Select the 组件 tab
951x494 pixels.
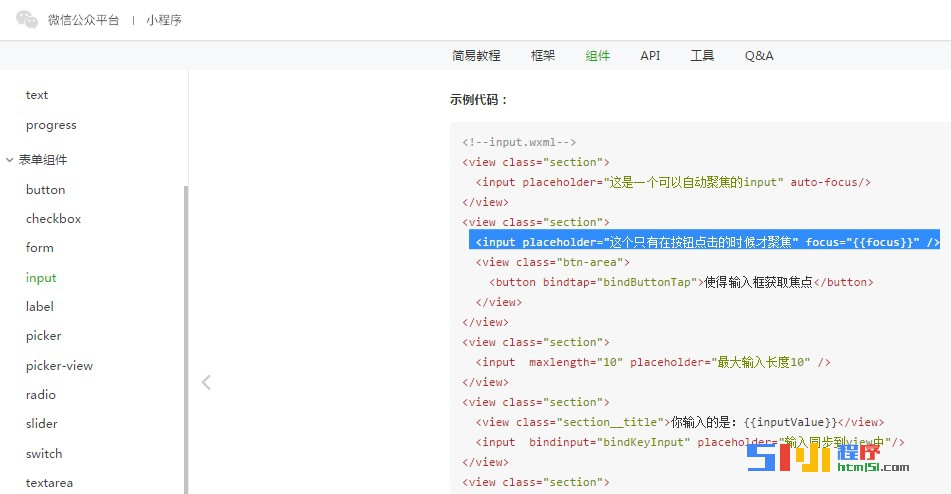(598, 56)
